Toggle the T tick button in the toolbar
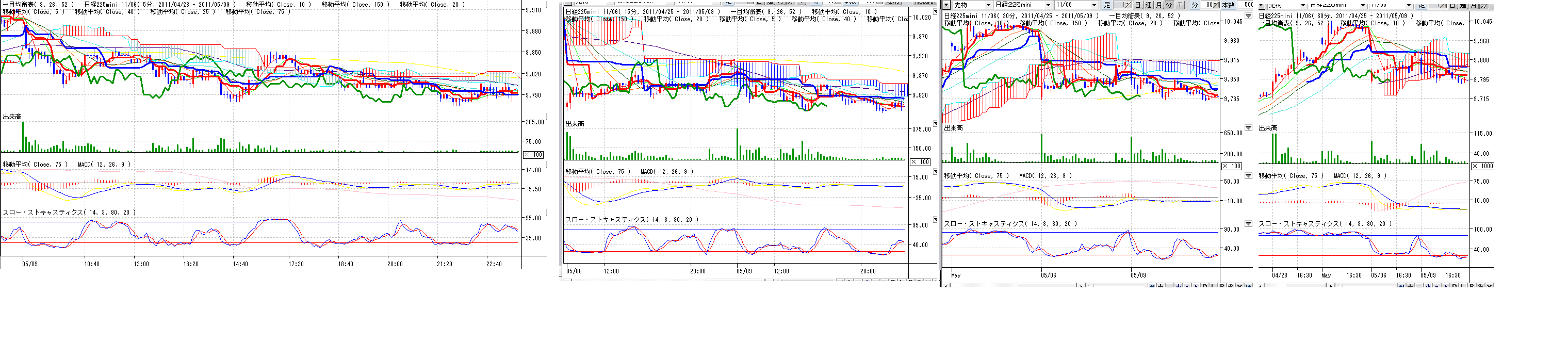Viewport: 1568px width, 359px height. pos(1180,5)
